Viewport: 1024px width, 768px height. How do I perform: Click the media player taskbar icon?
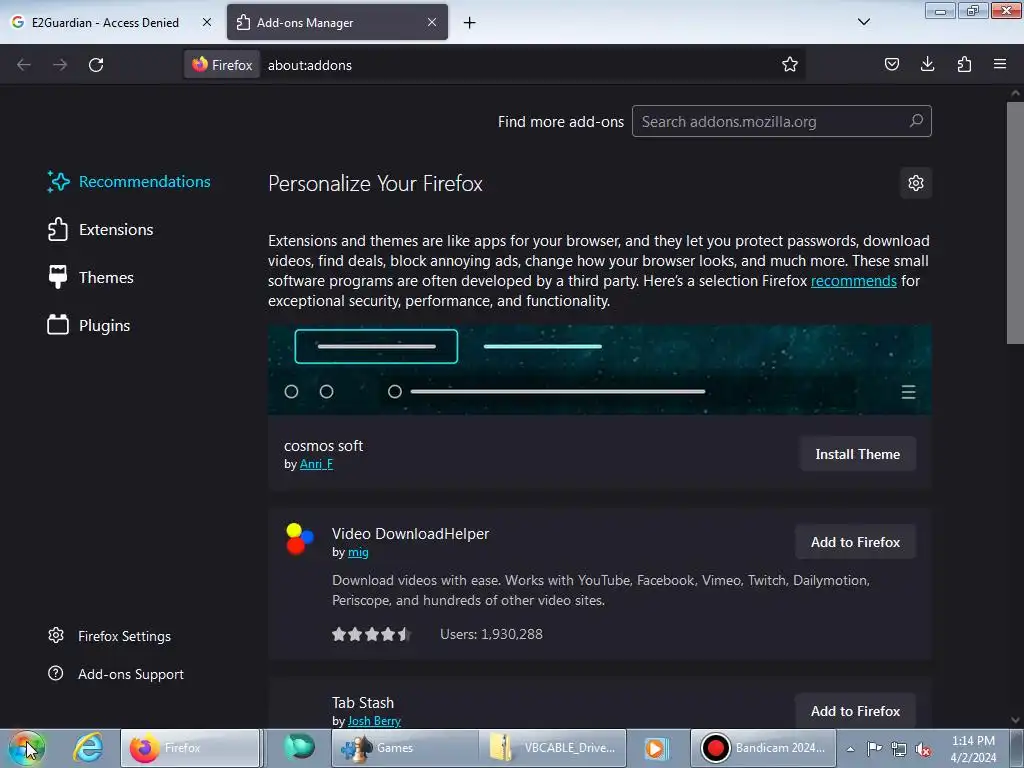(655, 748)
